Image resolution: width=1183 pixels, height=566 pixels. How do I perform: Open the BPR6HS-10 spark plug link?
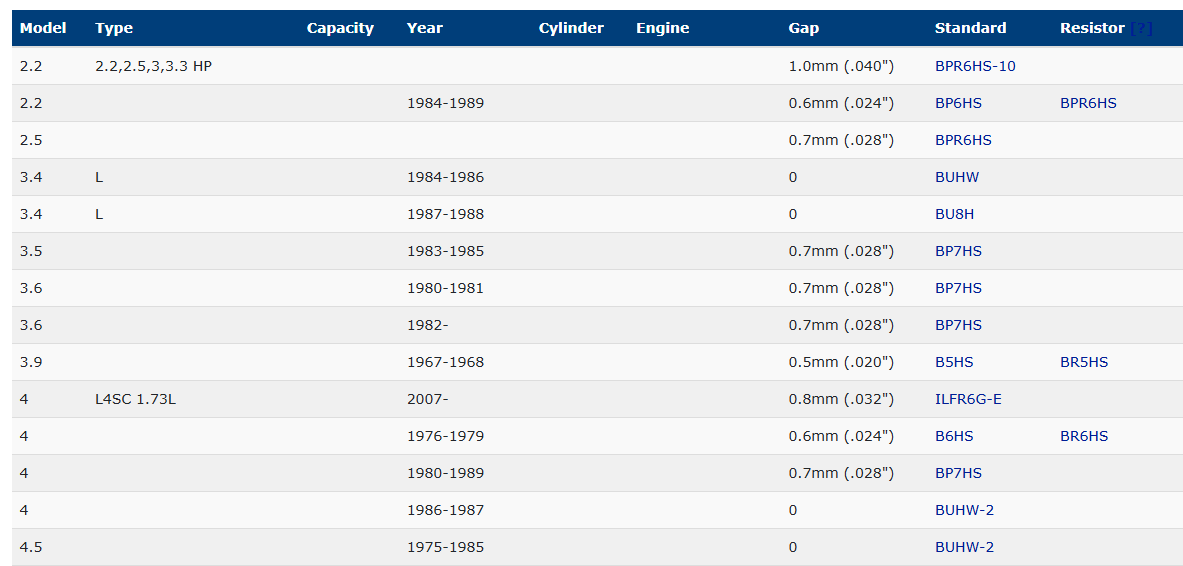click(x=974, y=66)
